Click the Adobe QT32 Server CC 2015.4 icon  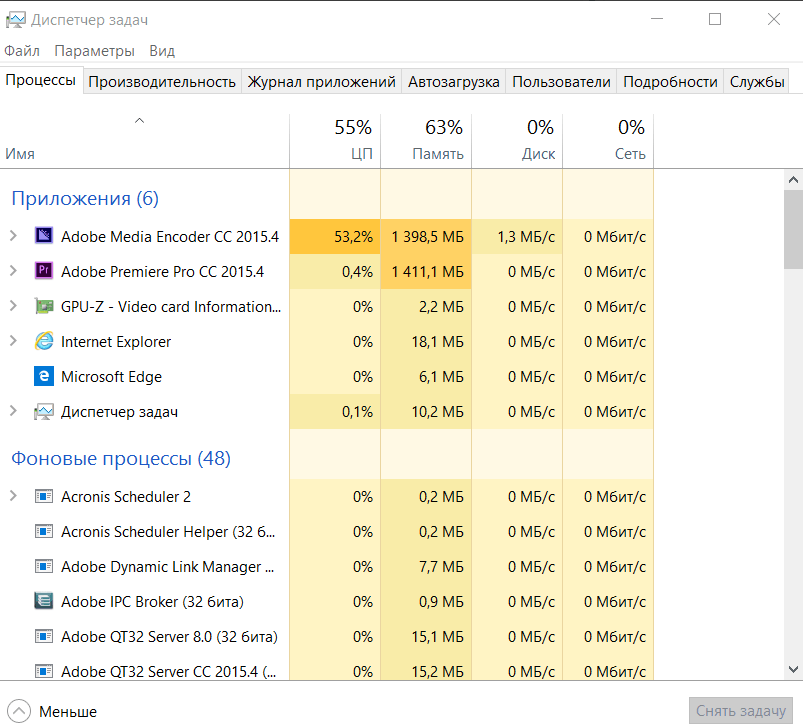pos(44,671)
